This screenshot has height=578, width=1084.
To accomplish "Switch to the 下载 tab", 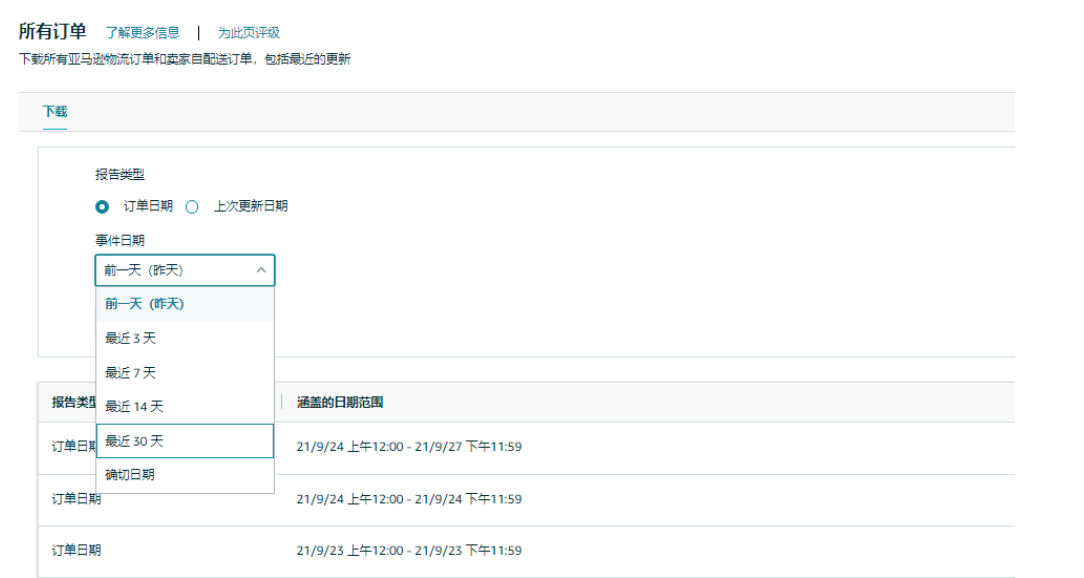I will [x=55, y=111].
